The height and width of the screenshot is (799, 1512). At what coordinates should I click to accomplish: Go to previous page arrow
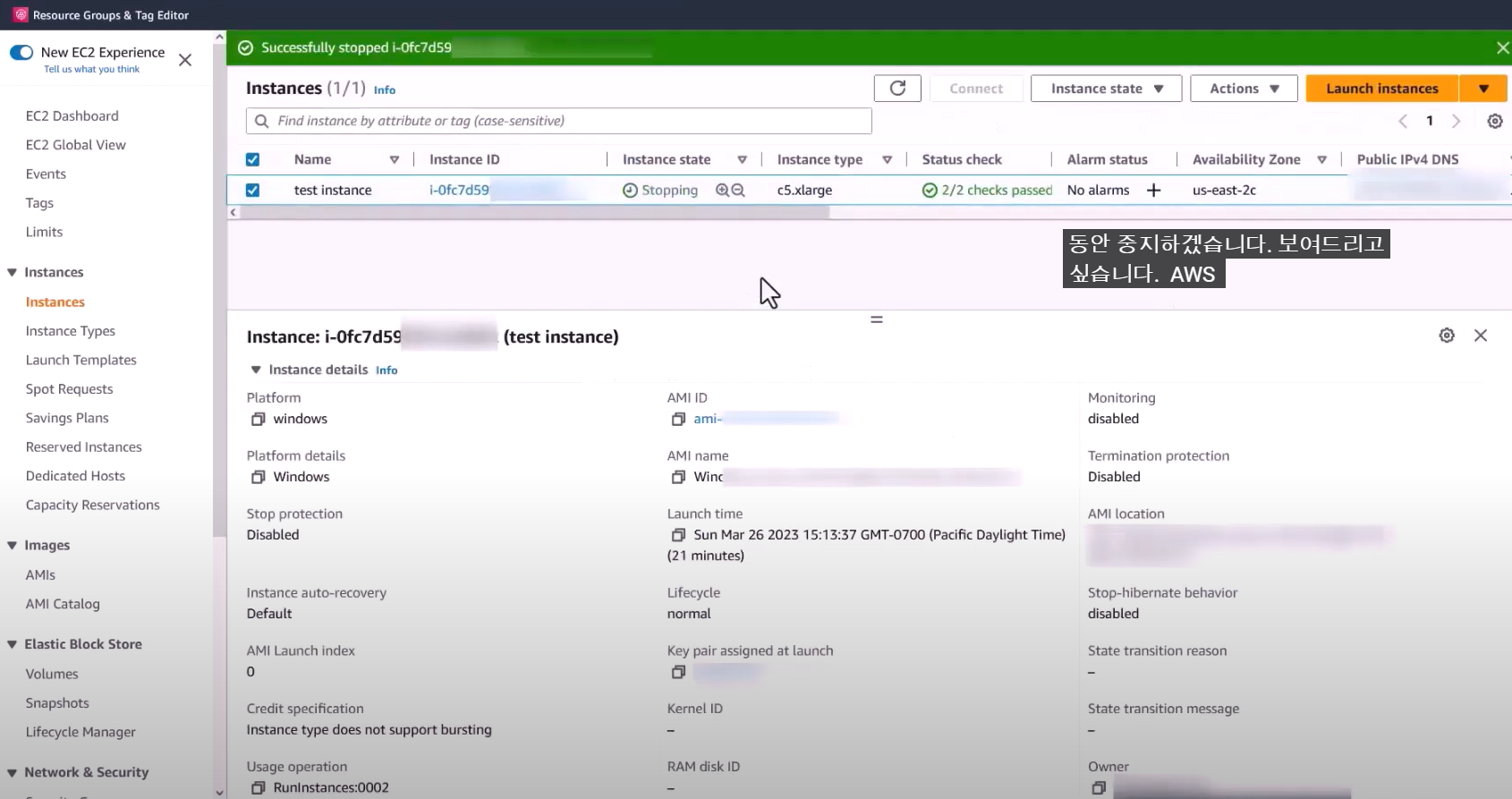1403,121
